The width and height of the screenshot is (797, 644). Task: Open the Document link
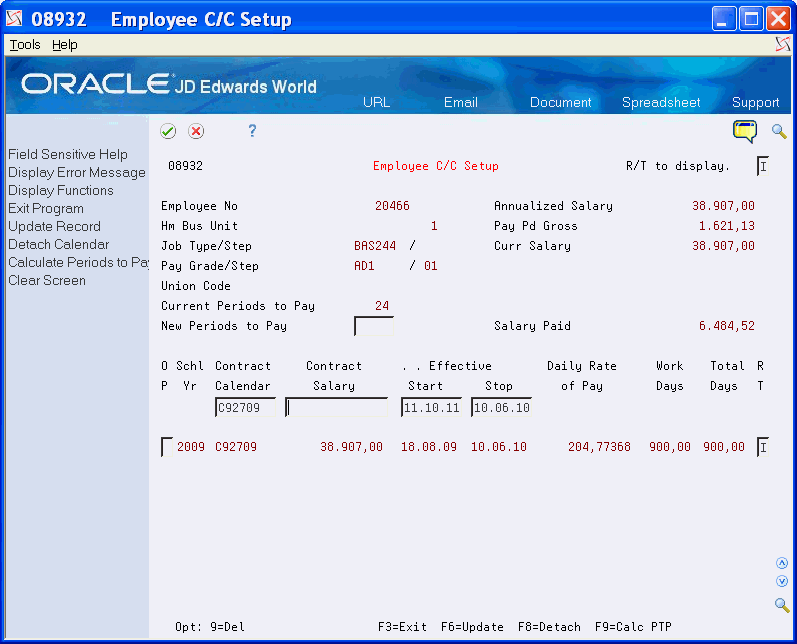click(561, 102)
